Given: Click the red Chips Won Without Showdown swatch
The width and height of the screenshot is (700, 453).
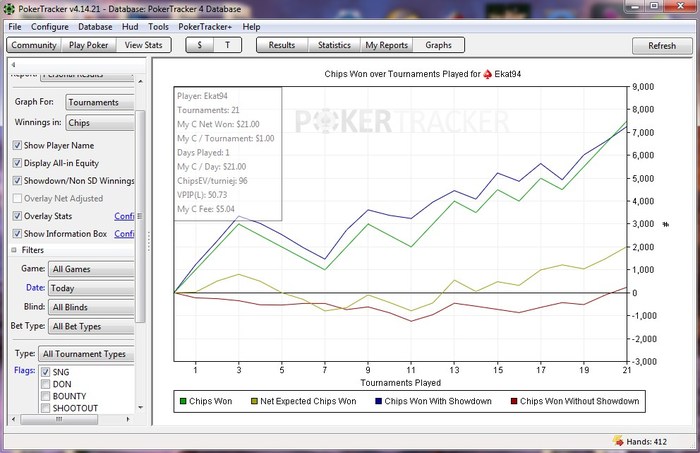Looking at the screenshot, I should coord(514,401).
